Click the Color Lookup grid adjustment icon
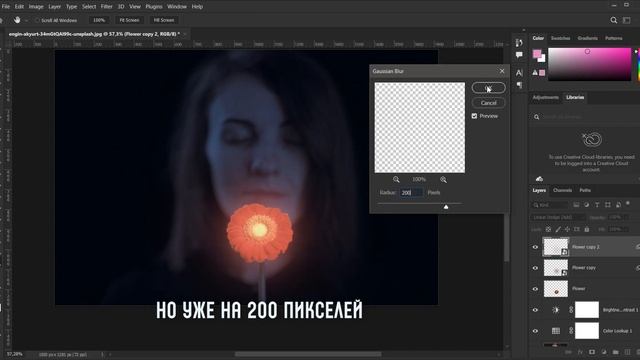Image resolution: width=640 pixels, height=360 pixels. click(x=556, y=331)
